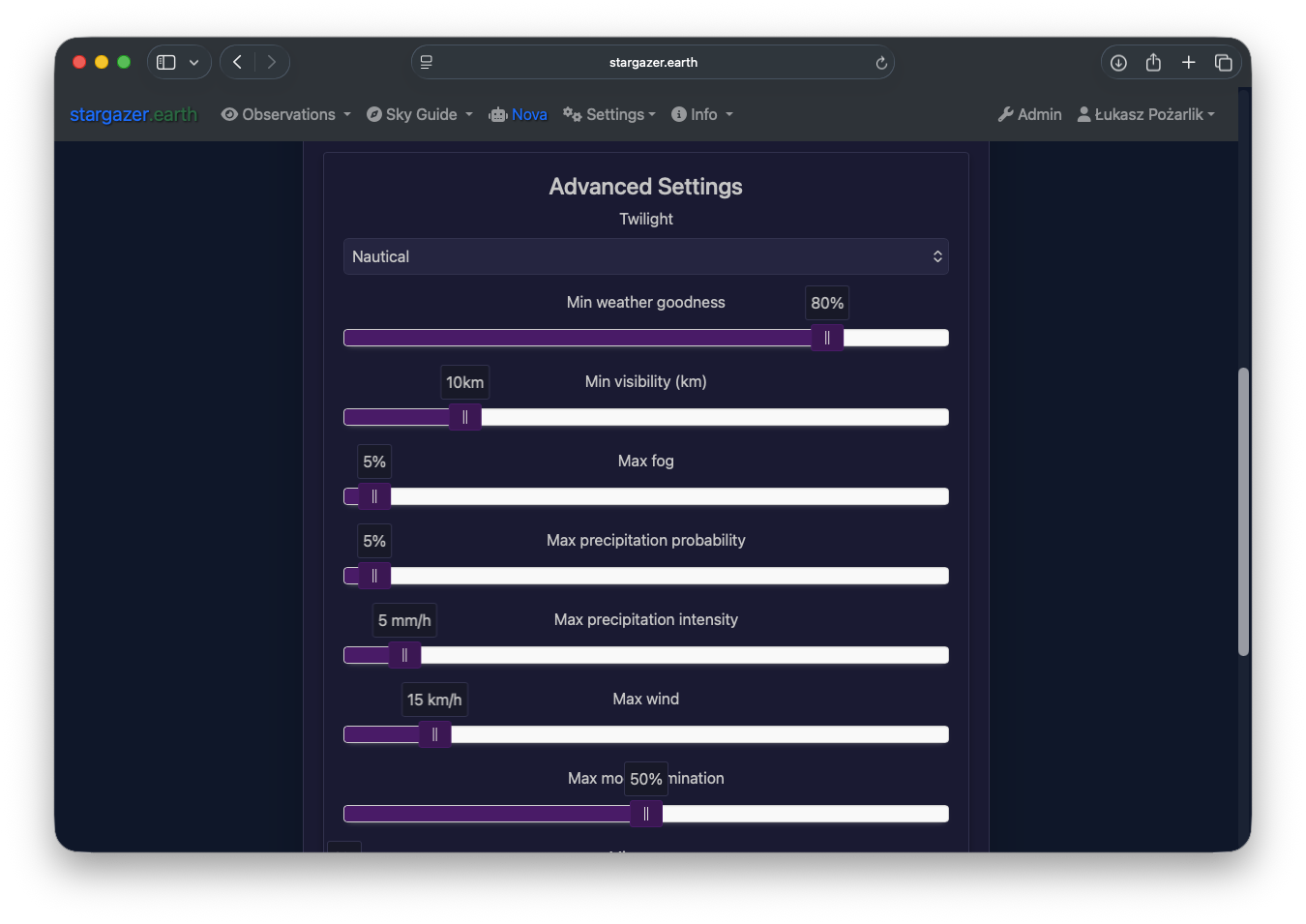Click the 10km visibility value
Viewport: 1306px width, 924px height.
[465, 382]
